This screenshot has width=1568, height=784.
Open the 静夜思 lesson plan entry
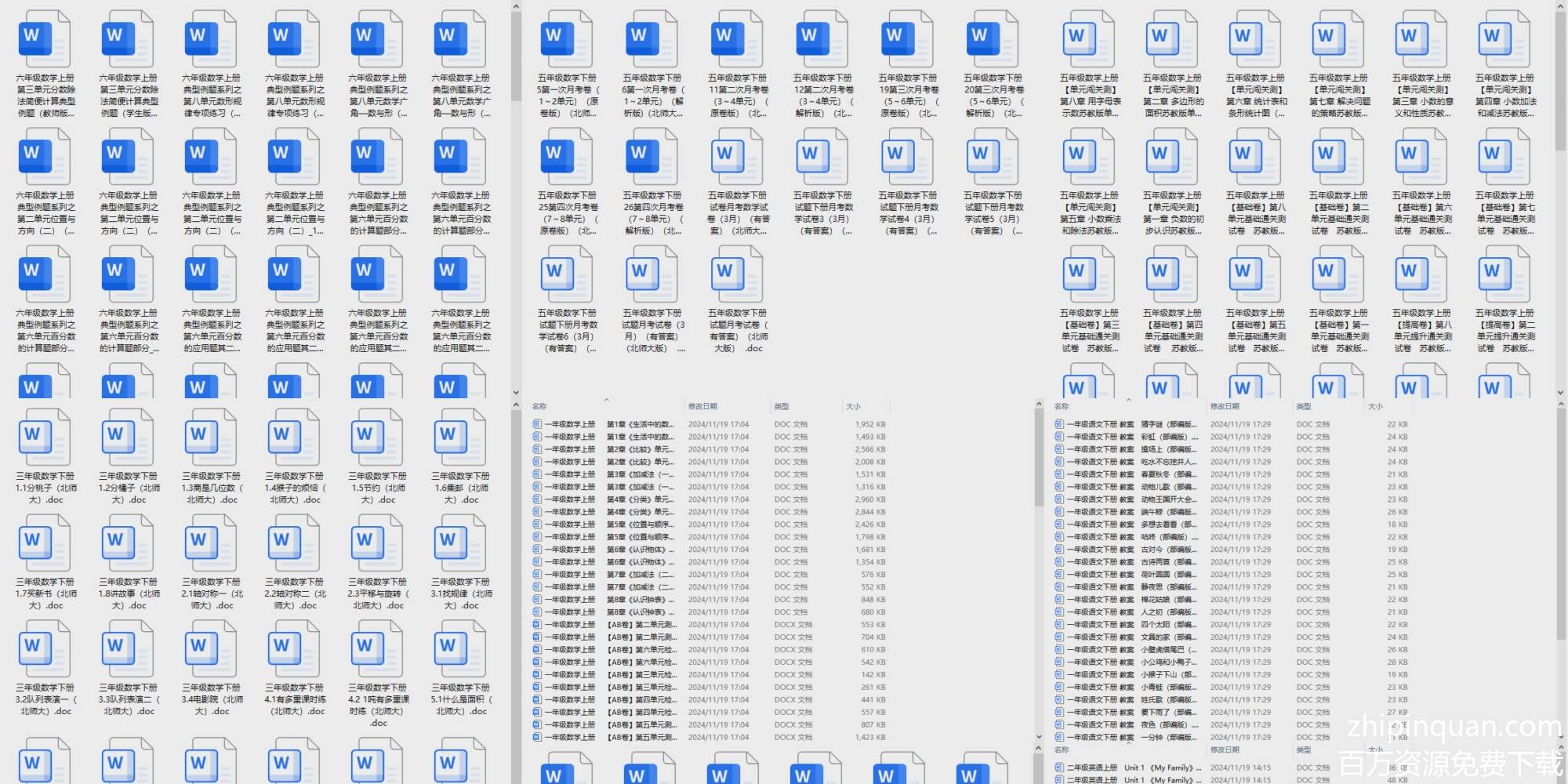pyautogui.click(x=1168, y=587)
